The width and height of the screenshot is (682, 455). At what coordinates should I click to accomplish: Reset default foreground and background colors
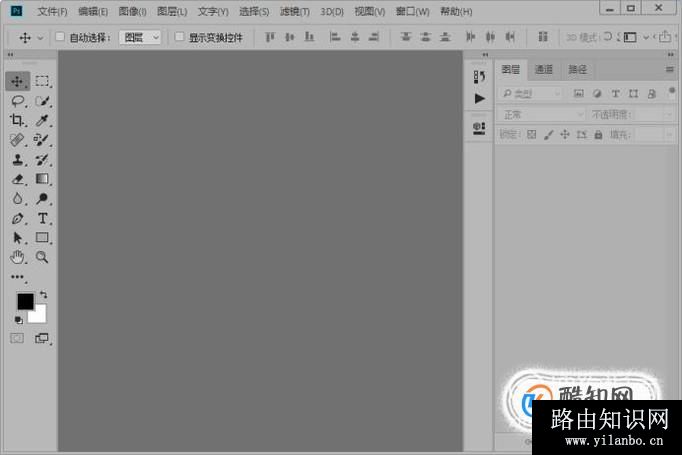pos(18,321)
